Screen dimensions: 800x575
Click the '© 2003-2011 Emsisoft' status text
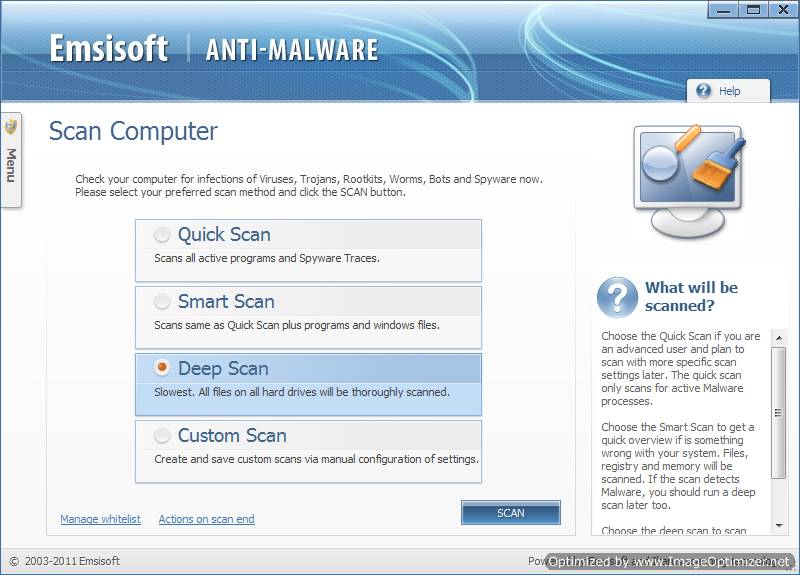tap(65, 561)
